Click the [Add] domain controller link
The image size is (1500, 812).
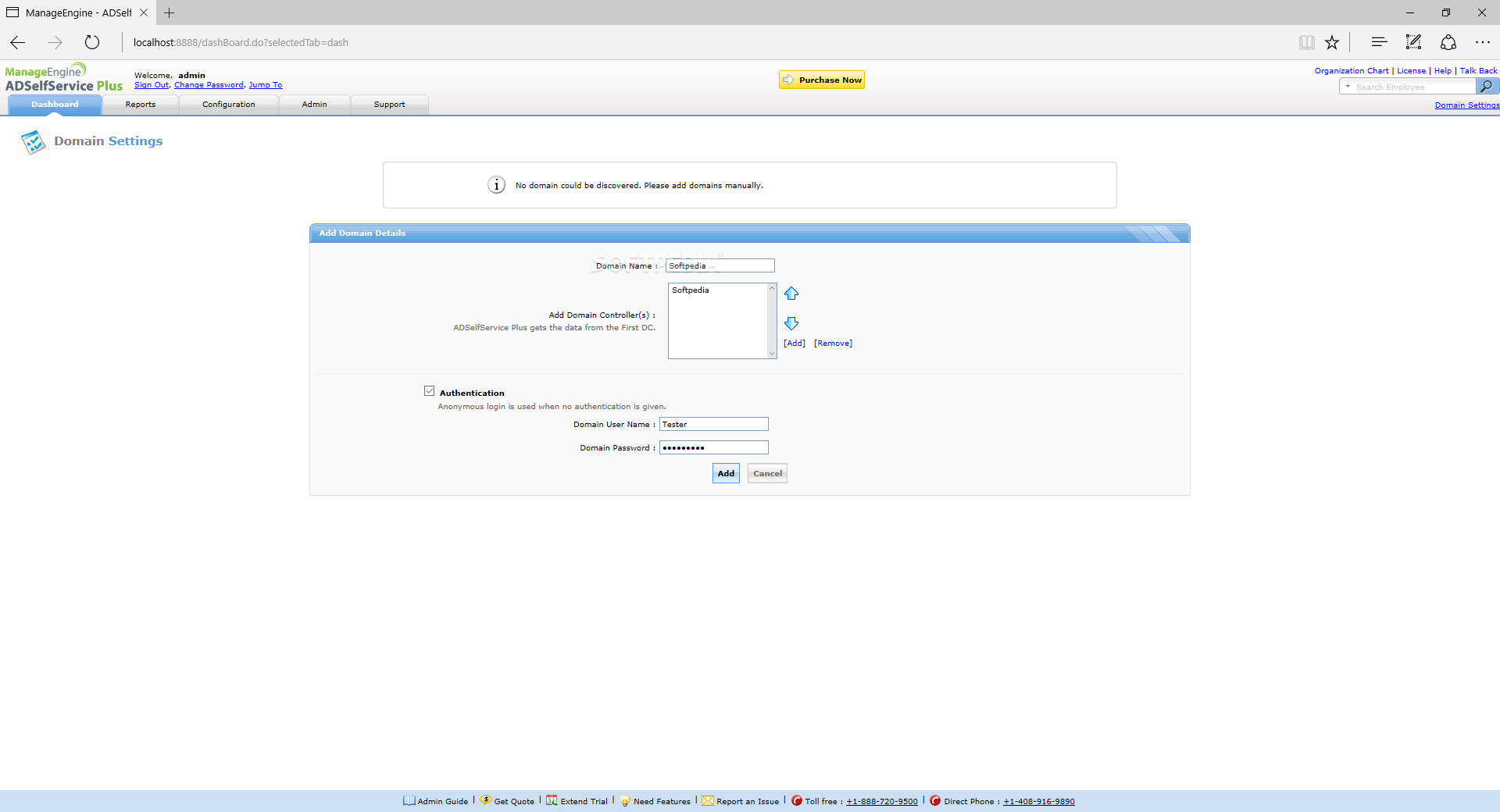[x=795, y=344]
